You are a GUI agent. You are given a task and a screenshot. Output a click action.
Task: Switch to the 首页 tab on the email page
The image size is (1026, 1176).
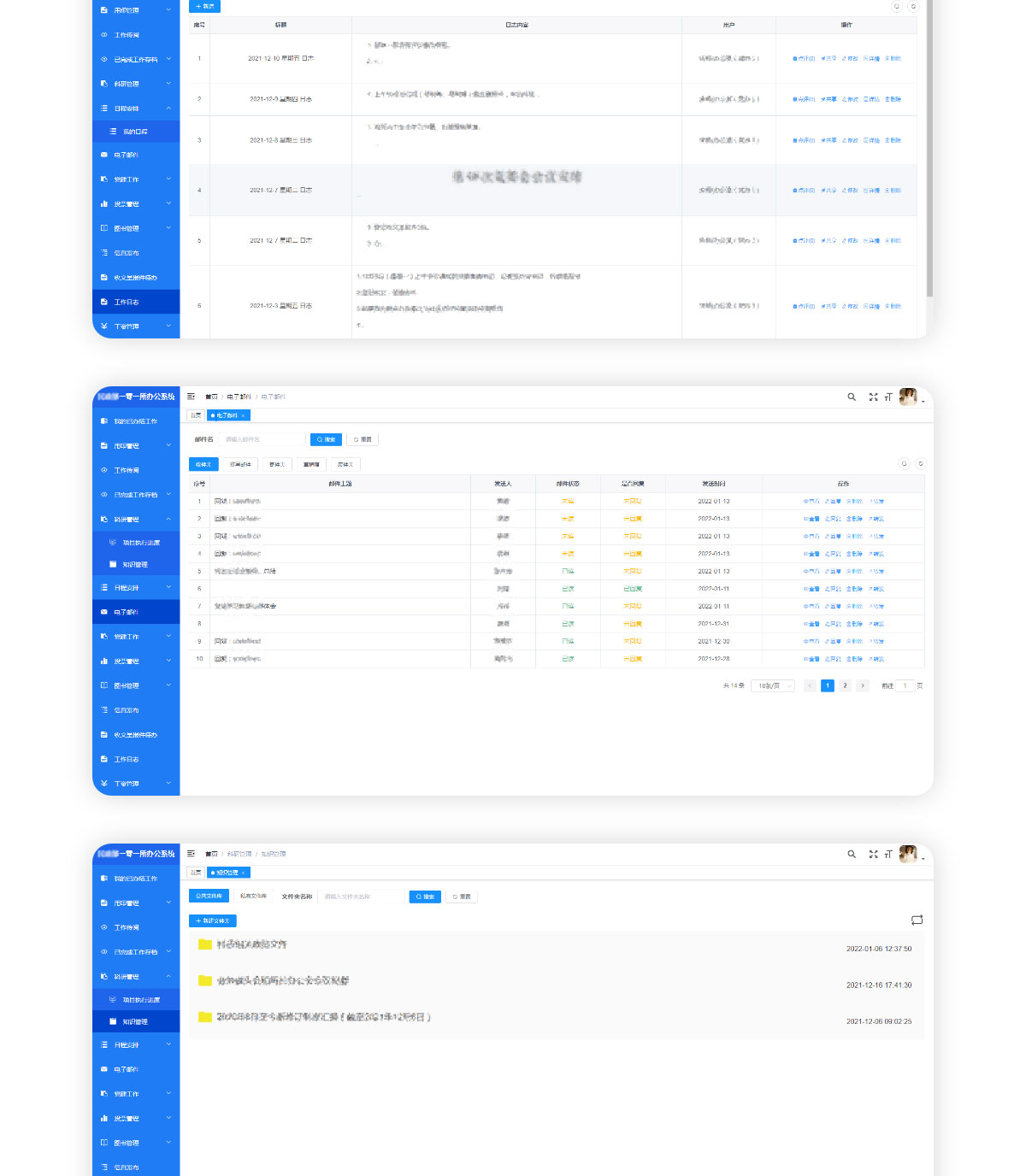click(196, 415)
